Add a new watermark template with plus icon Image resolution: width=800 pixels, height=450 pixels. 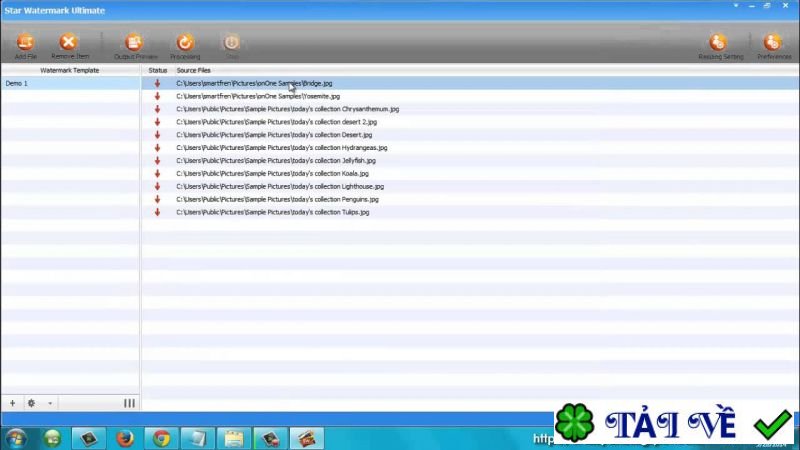[x=12, y=403]
